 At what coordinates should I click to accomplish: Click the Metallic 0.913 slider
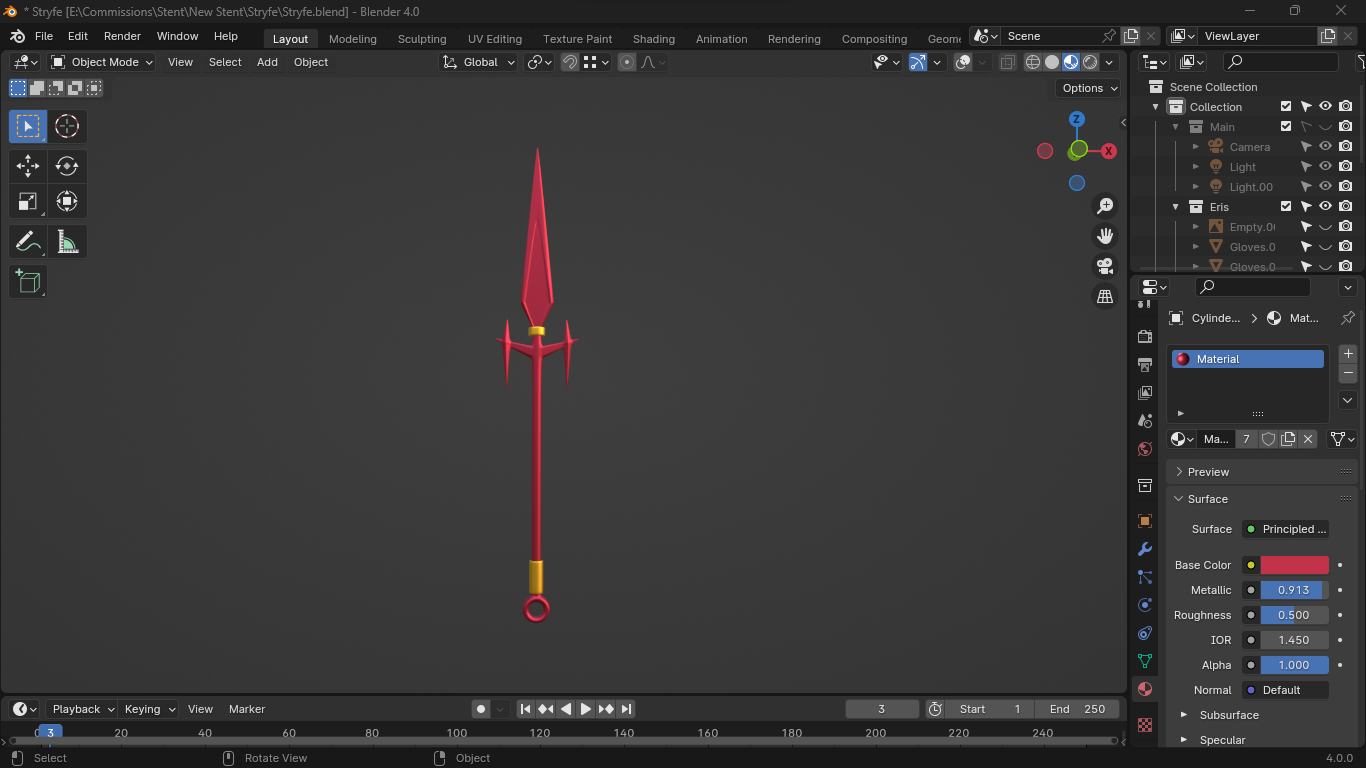click(x=1295, y=590)
